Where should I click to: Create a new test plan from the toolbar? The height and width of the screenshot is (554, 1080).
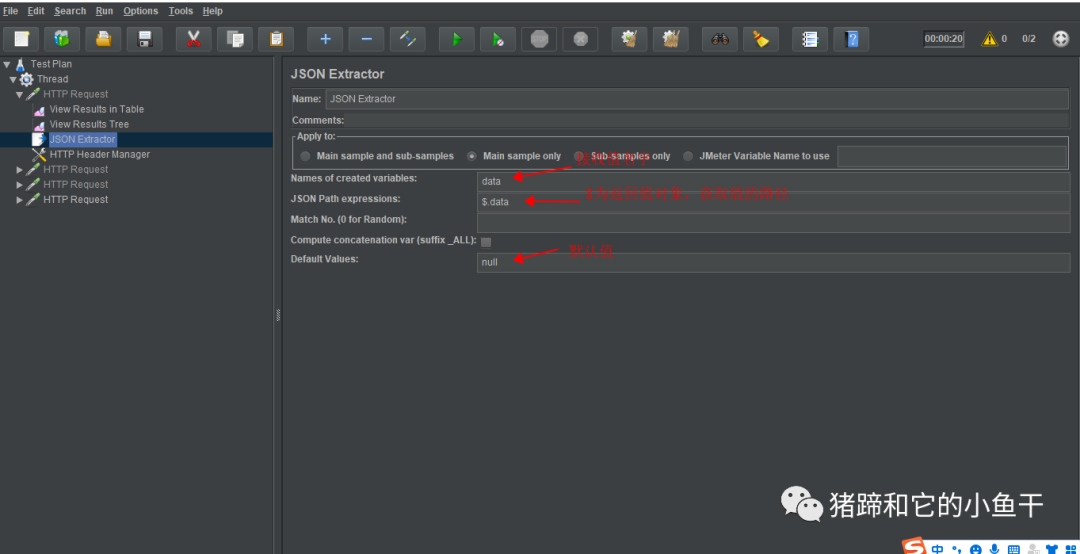pos(21,39)
